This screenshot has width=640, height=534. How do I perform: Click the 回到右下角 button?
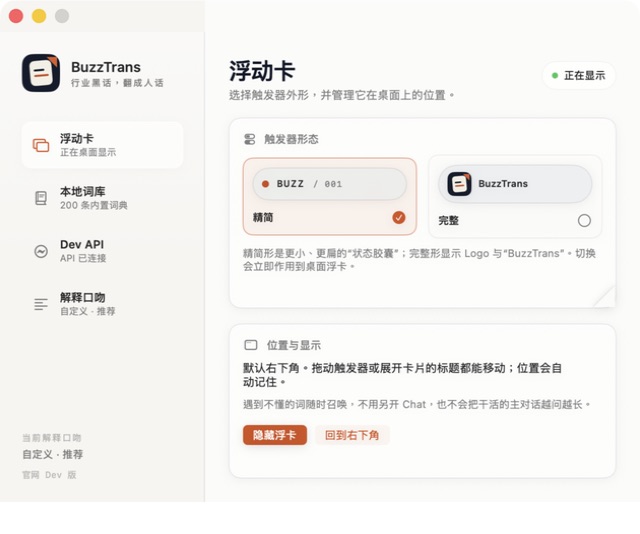[x=352, y=435]
